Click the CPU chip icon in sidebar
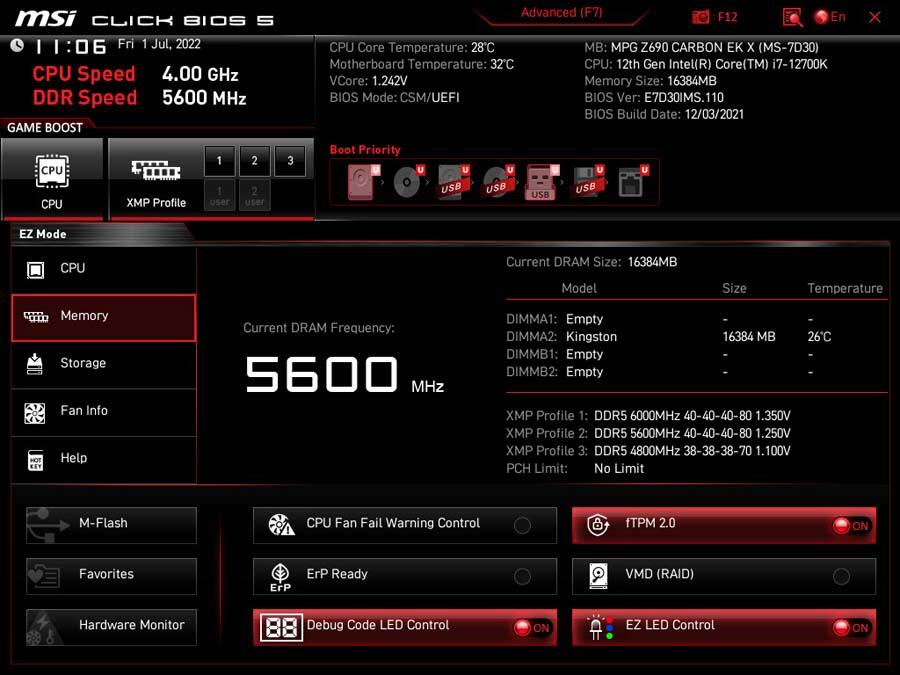The image size is (900, 675). tap(36, 269)
